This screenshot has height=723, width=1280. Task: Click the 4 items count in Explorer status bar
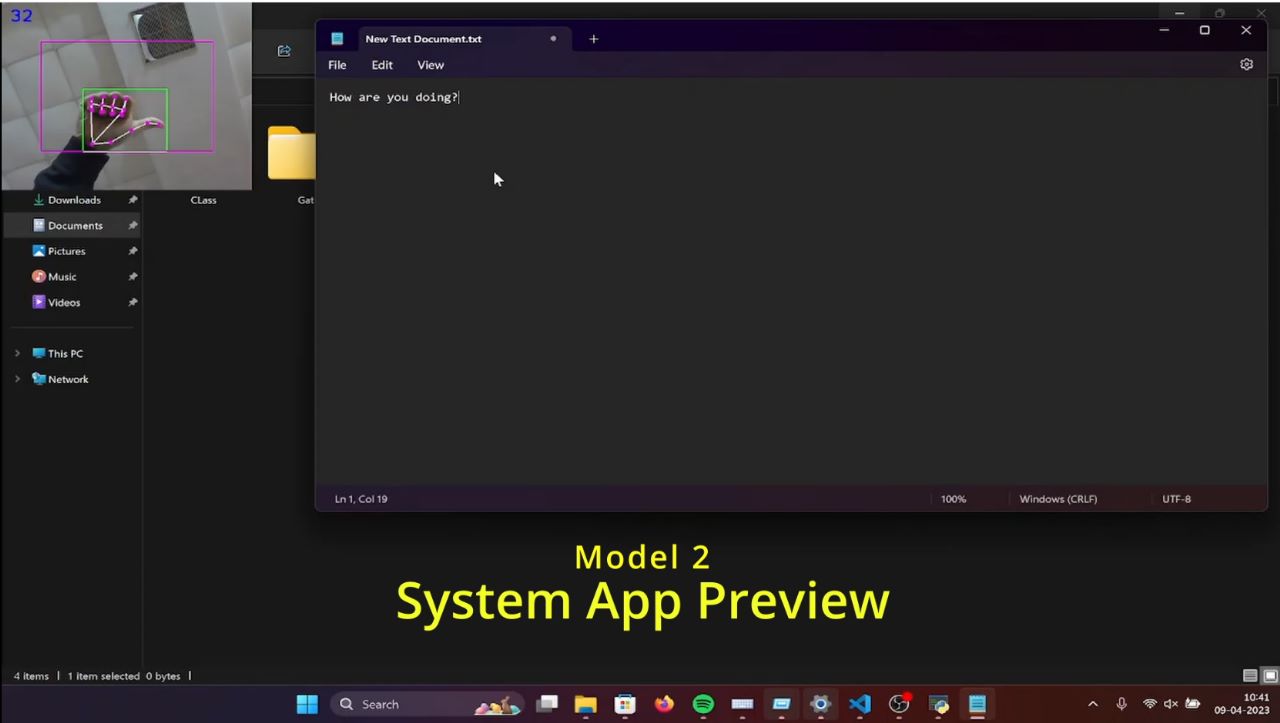click(31, 676)
